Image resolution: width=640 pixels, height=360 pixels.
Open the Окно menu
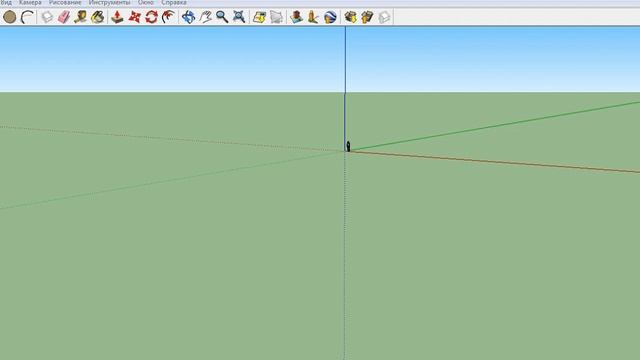(146, 2)
